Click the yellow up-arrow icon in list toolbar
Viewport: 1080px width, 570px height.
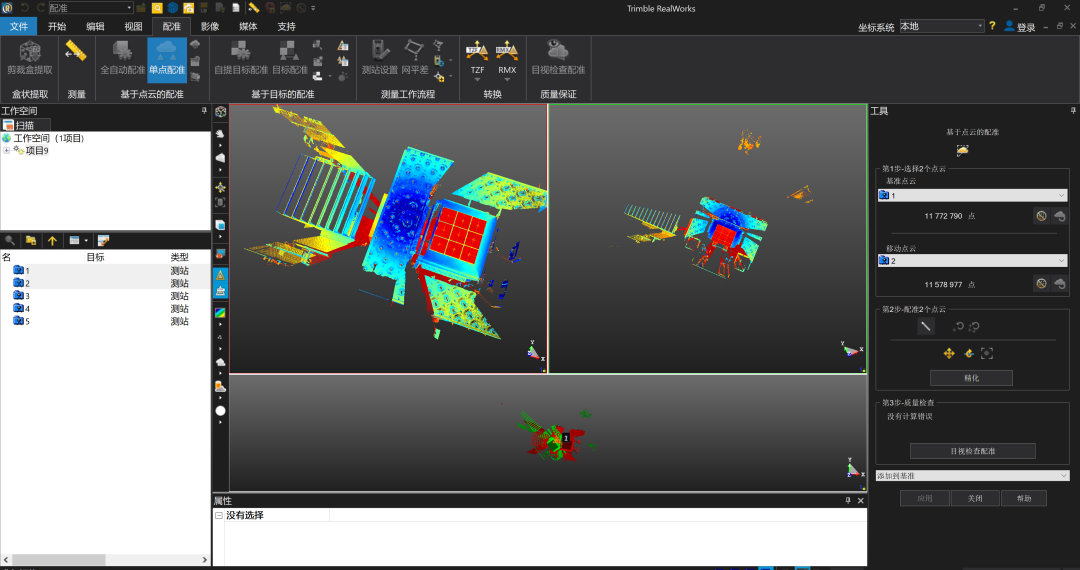pyautogui.click(x=52, y=240)
